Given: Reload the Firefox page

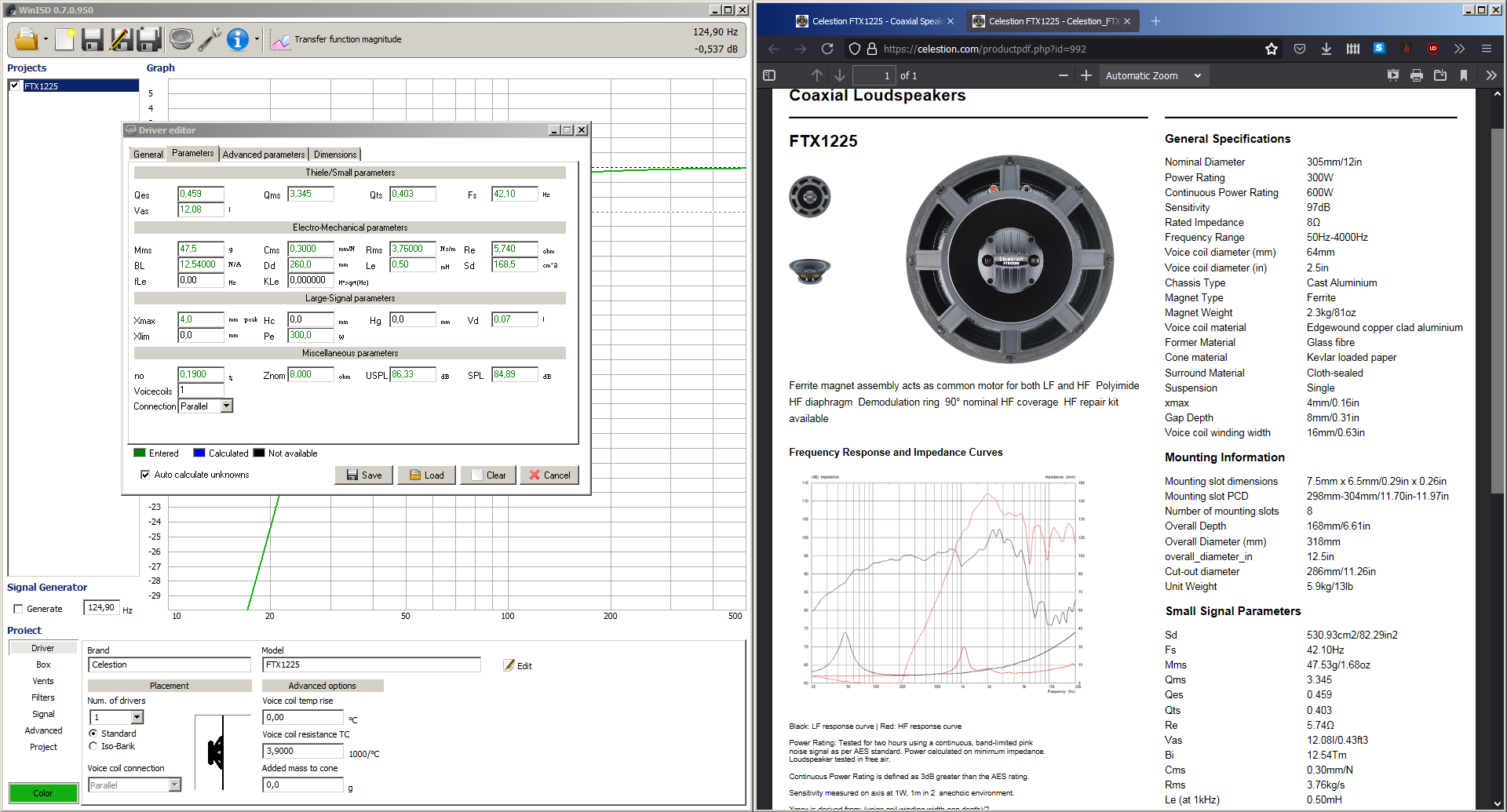Looking at the screenshot, I should [827, 49].
